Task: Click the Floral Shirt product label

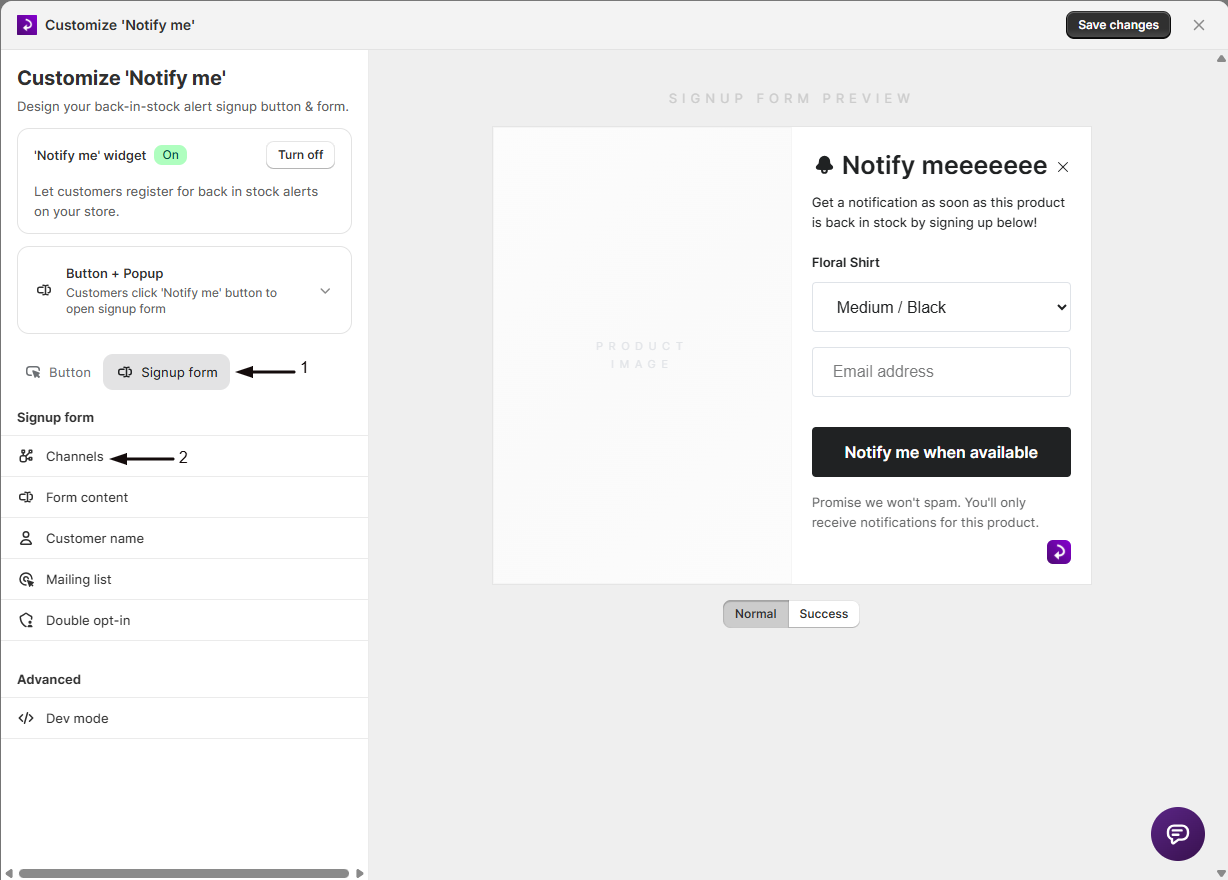Action: point(846,262)
